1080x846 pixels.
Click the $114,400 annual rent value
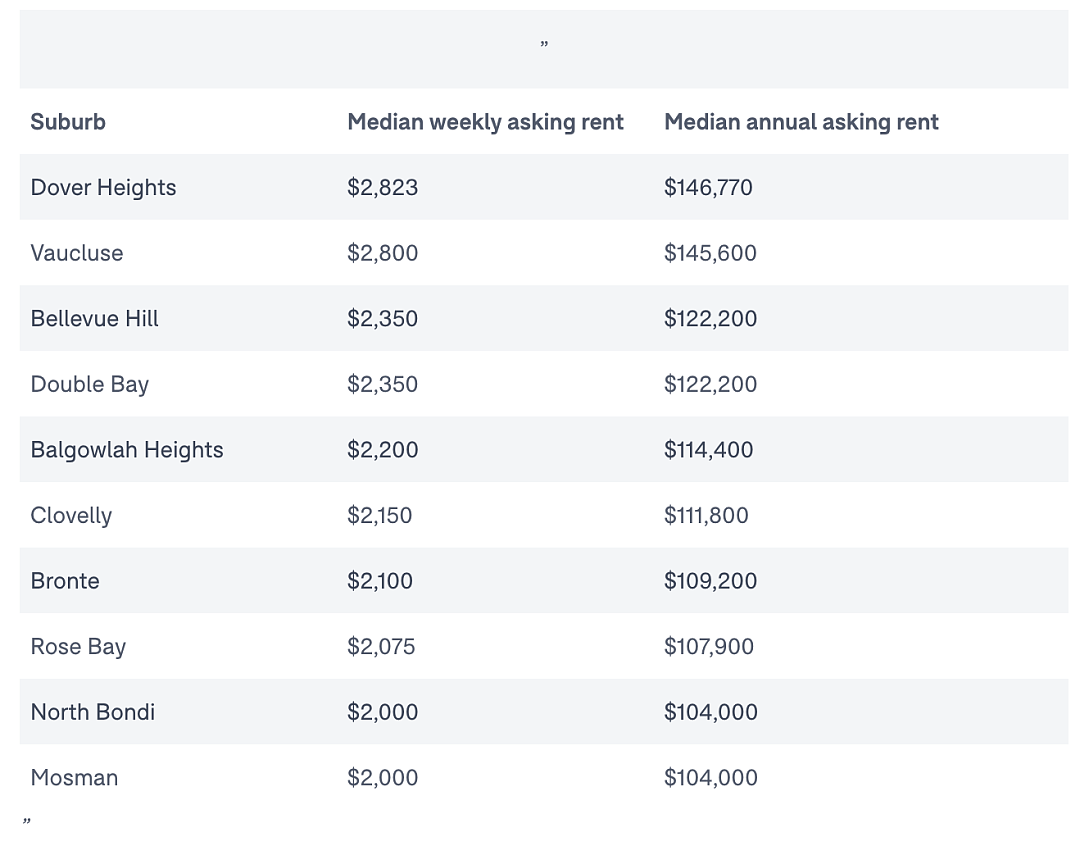coord(709,450)
